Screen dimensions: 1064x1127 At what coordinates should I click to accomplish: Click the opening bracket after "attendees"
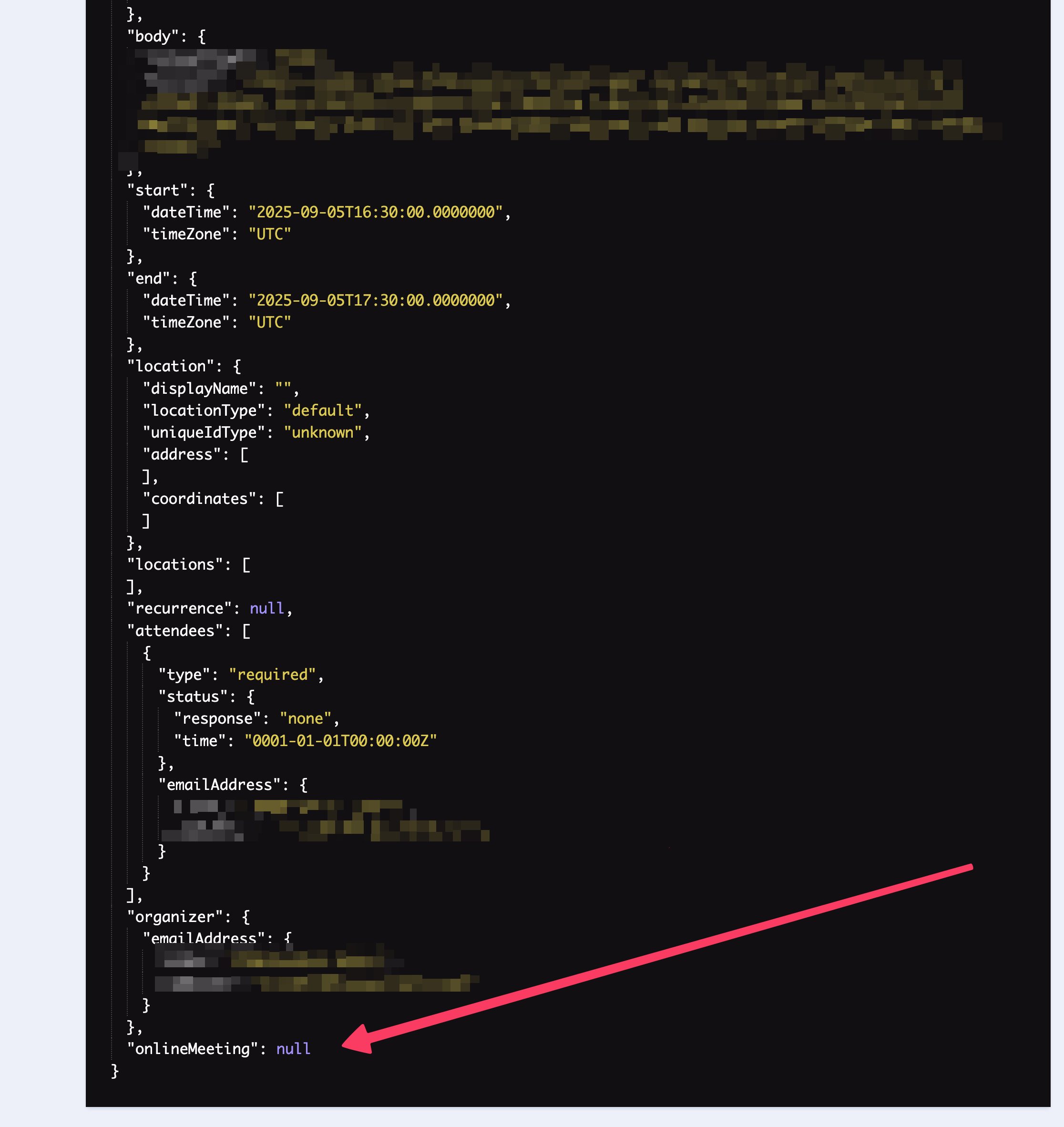pyautogui.click(x=246, y=631)
